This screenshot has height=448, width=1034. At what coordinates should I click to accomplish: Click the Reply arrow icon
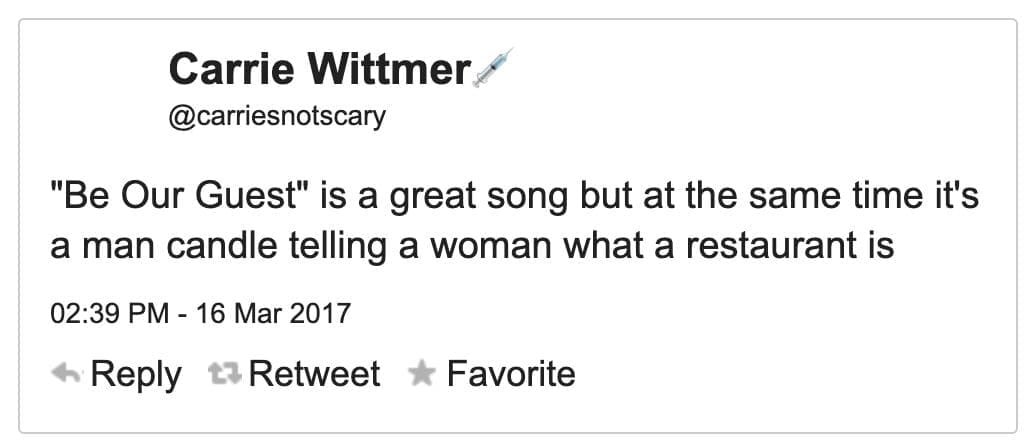click(65, 375)
